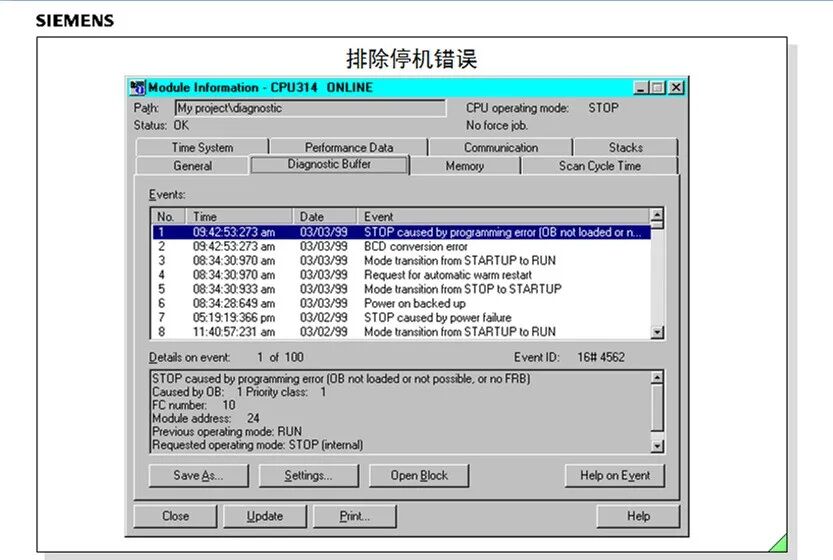Open the Settings... dialog button
The height and width of the screenshot is (560, 833).
click(x=309, y=476)
